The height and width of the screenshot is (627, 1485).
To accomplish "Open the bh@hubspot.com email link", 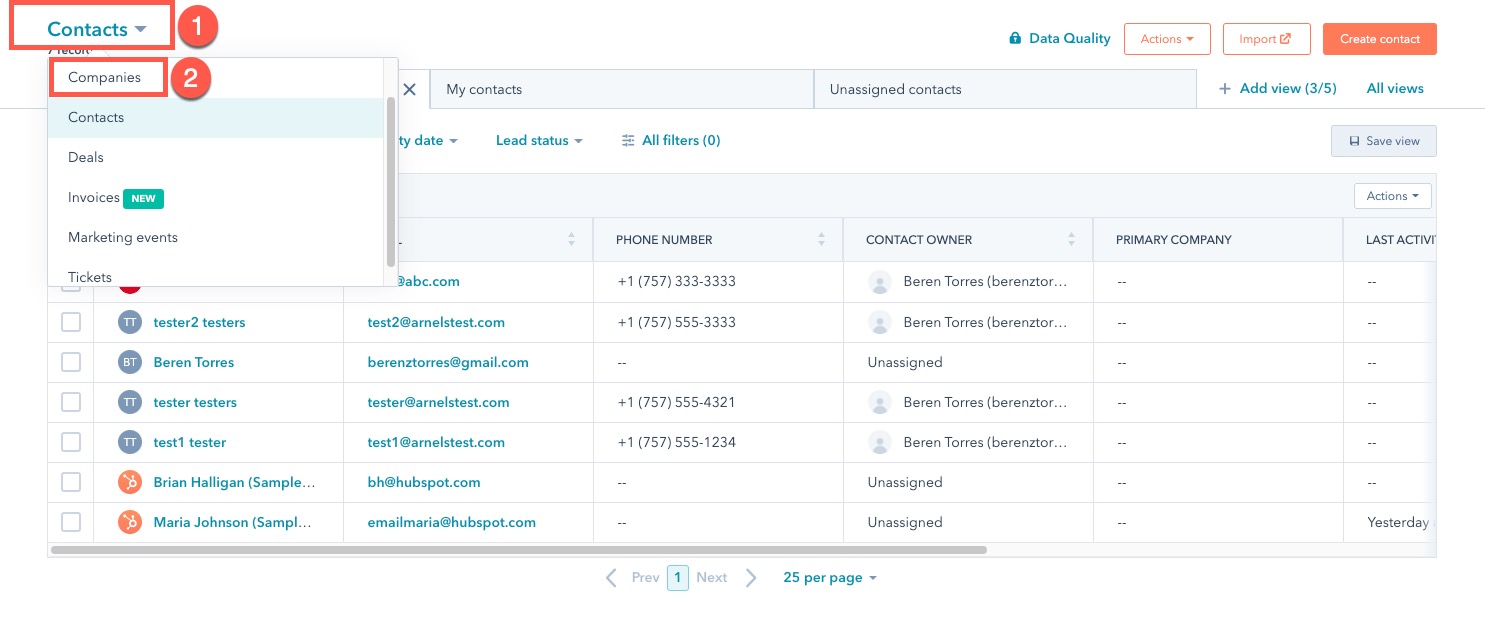I will [x=424, y=482].
